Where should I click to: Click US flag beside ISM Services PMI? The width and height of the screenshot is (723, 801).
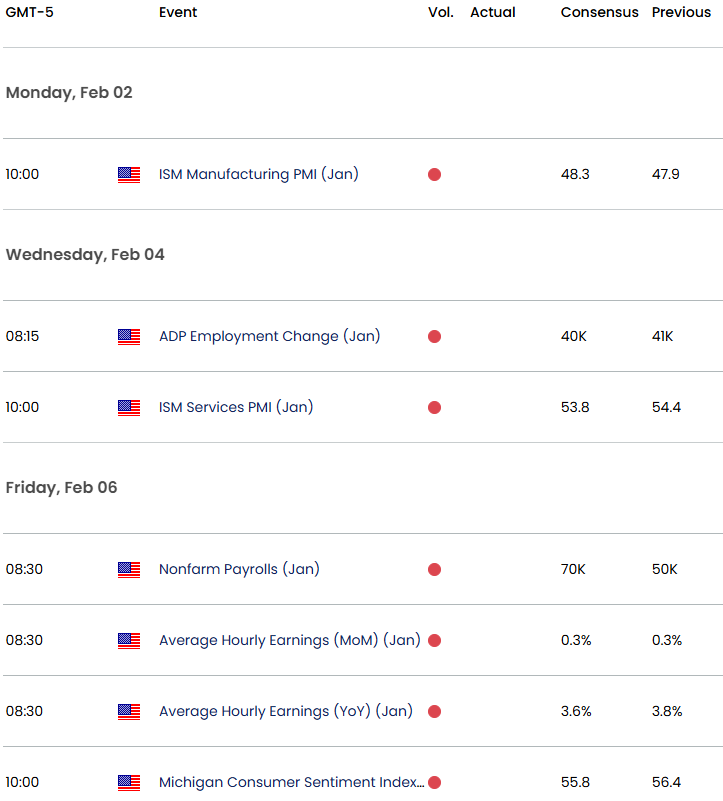[x=129, y=408]
